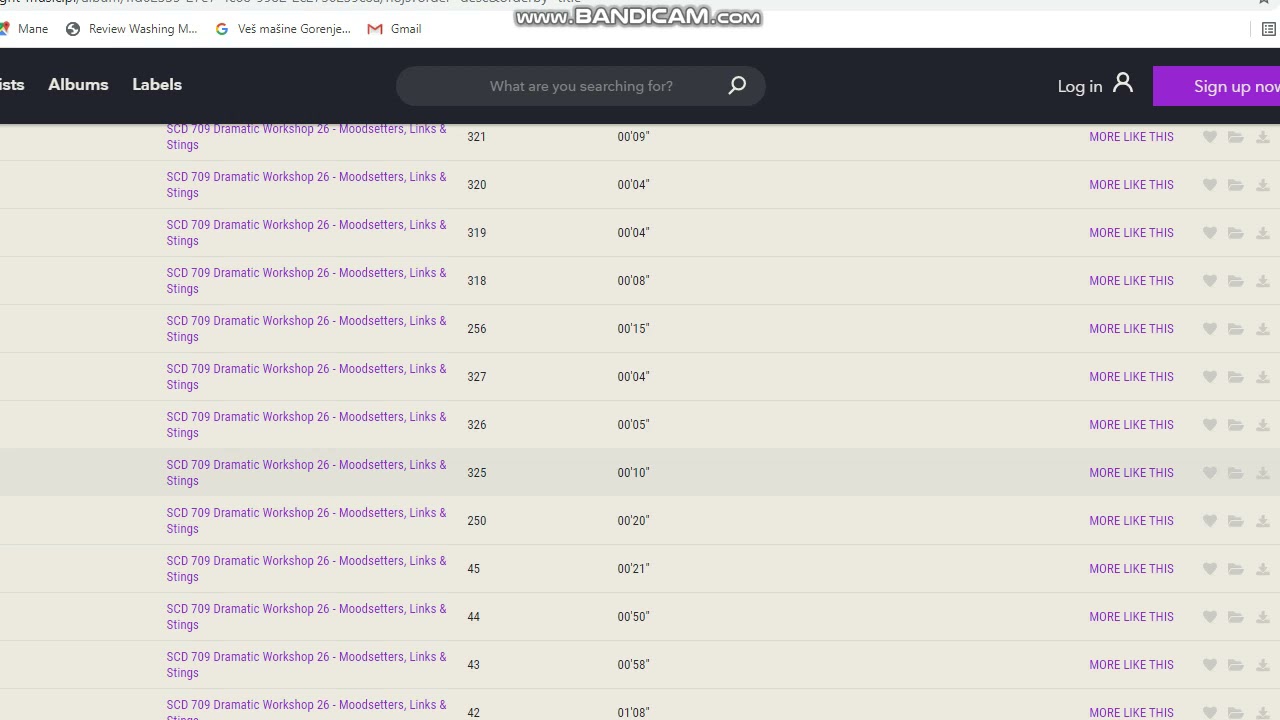1280x720 pixels.
Task: Click MORE LIKE THIS for track 320
Action: coord(1131,185)
